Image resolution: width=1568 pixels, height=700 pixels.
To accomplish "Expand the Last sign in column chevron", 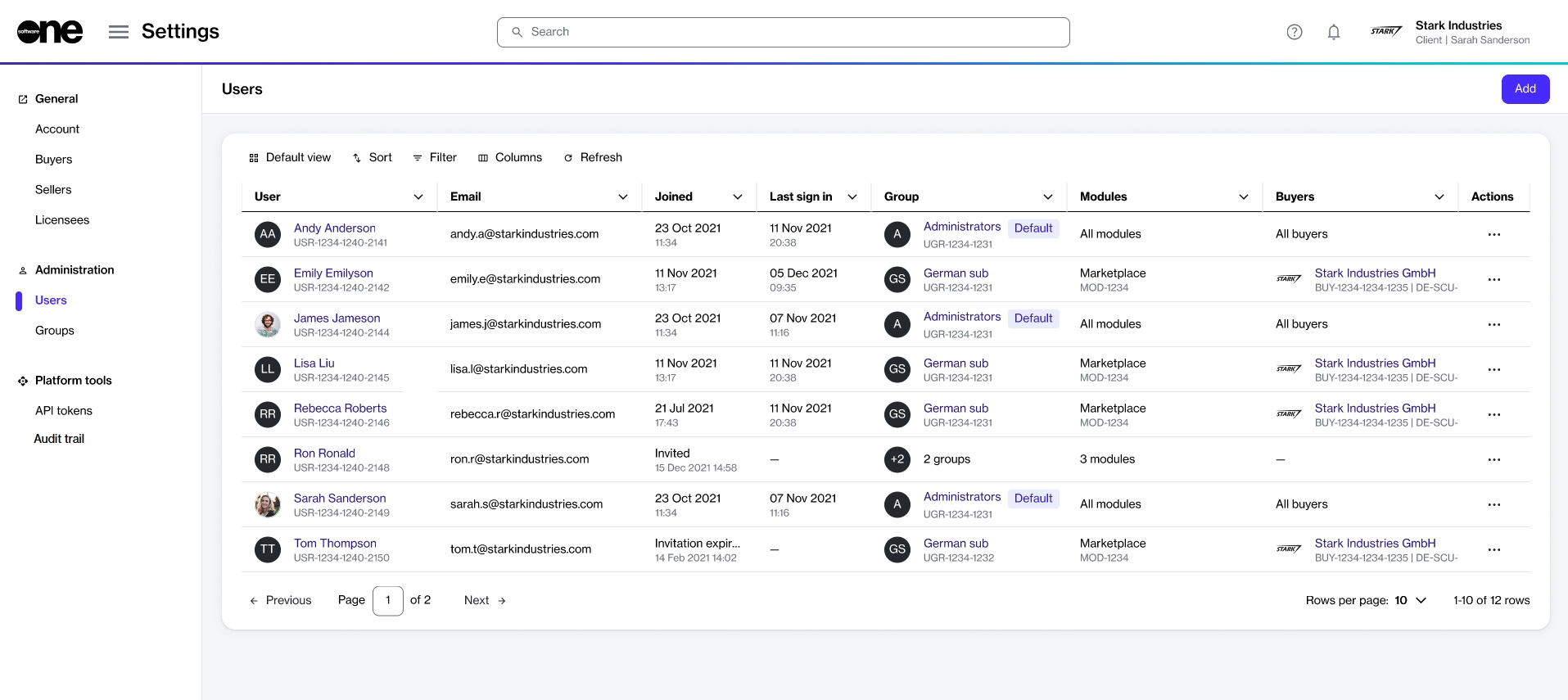I will coord(852,196).
